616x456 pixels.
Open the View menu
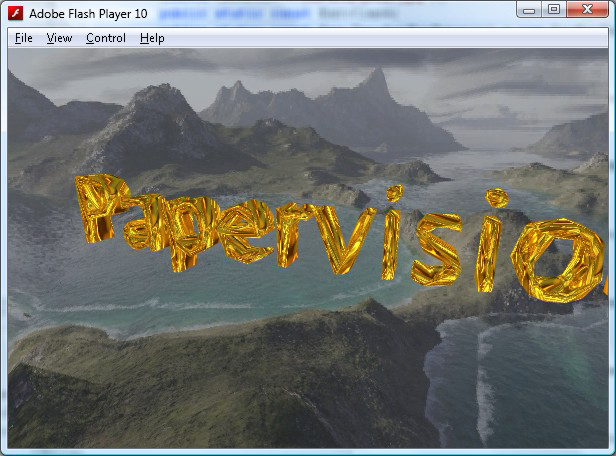point(59,38)
